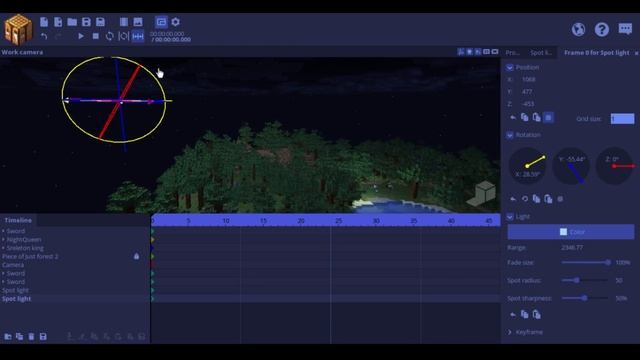Click the Range value 2346.77

(x=572, y=248)
